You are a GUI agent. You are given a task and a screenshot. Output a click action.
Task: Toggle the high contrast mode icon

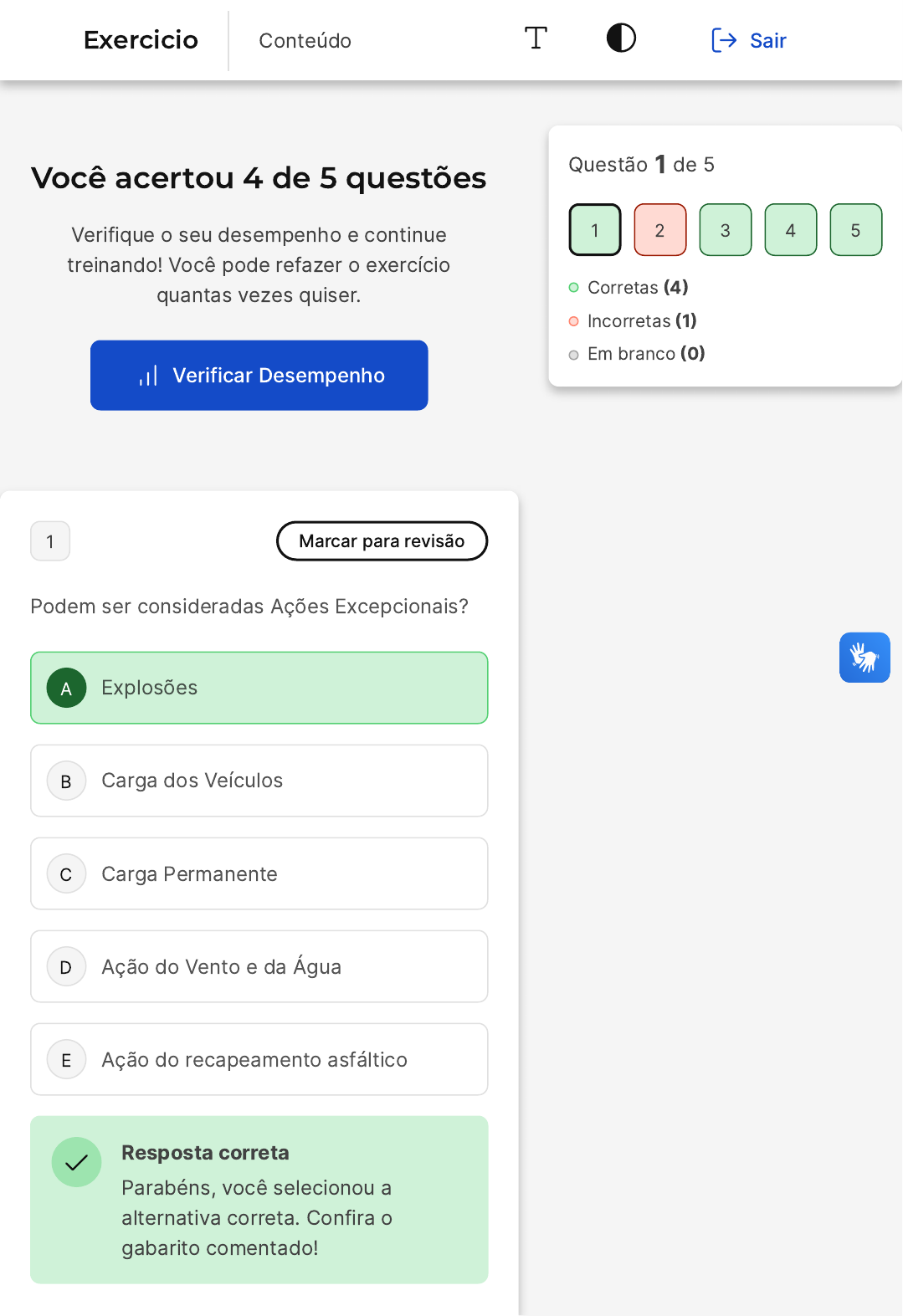click(621, 38)
